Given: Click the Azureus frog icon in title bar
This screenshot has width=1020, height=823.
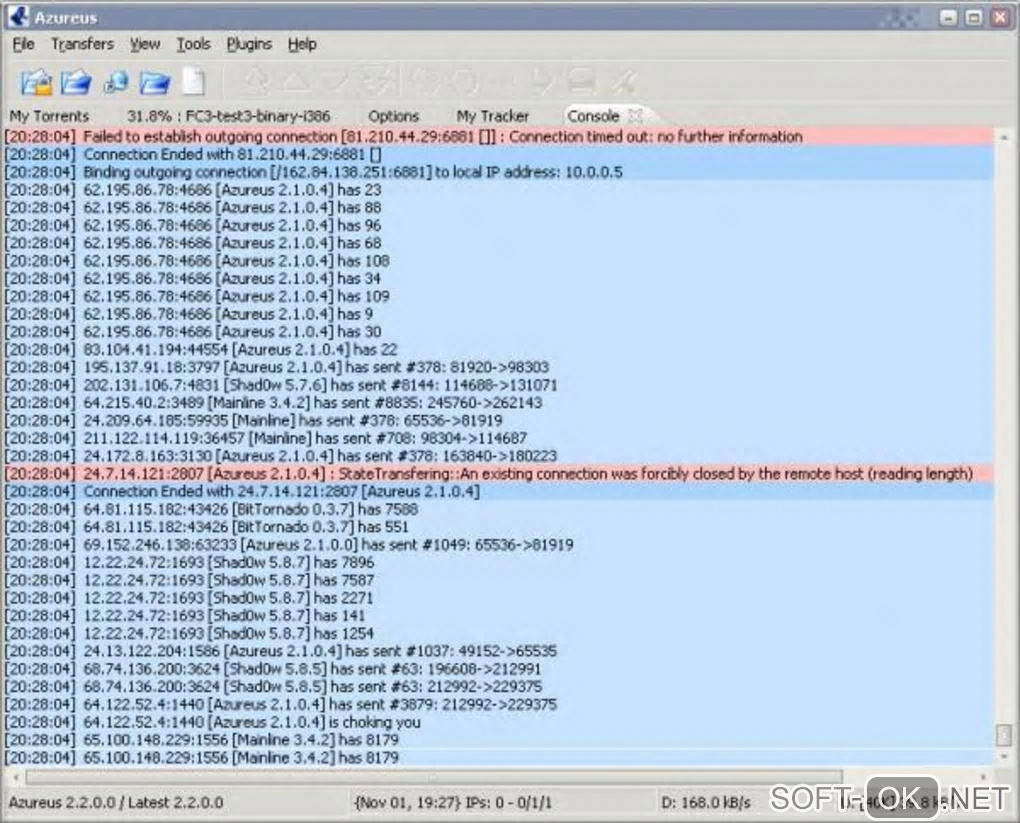Looking at the screenshot, I should click(x=20, y=16).
